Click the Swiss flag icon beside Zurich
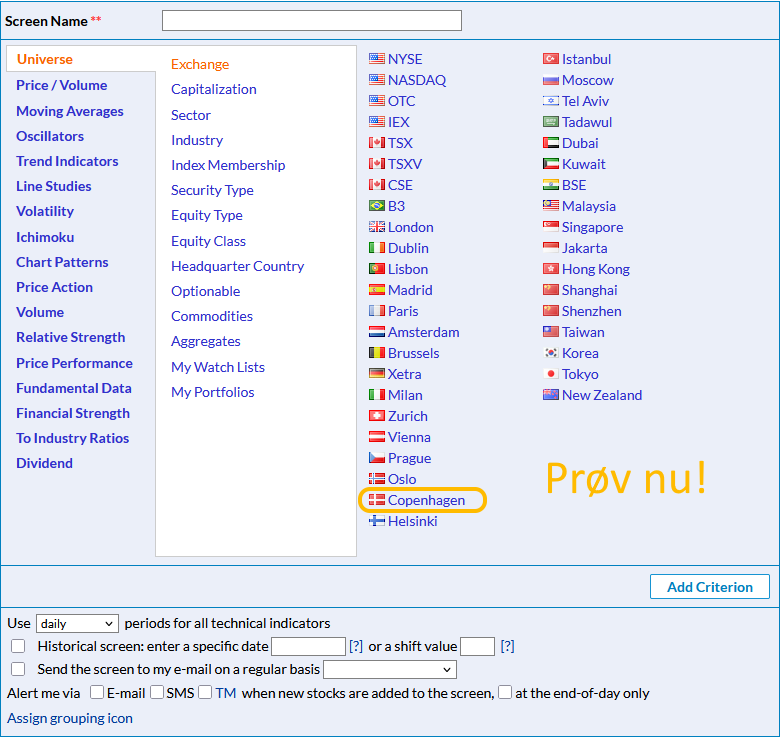Image resolution: width=780 pixels, height=738 pixels. click(x=377, y=416)
